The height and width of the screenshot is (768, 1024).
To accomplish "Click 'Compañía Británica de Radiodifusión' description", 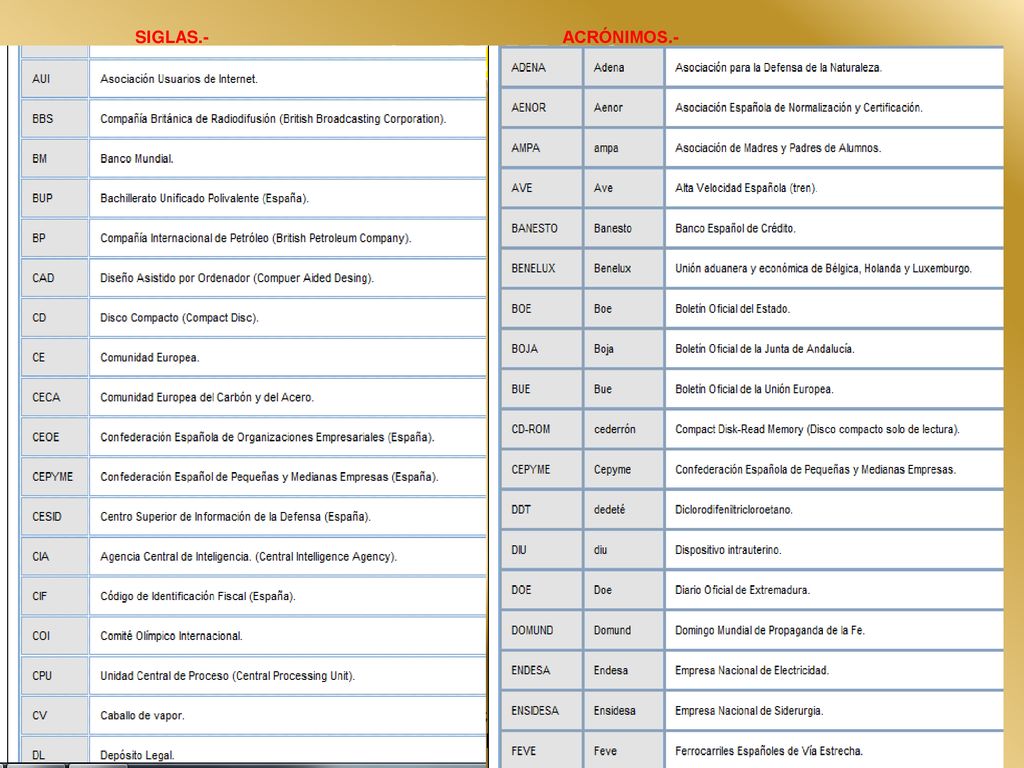I will pyautogui.click(x=273, y=119).
